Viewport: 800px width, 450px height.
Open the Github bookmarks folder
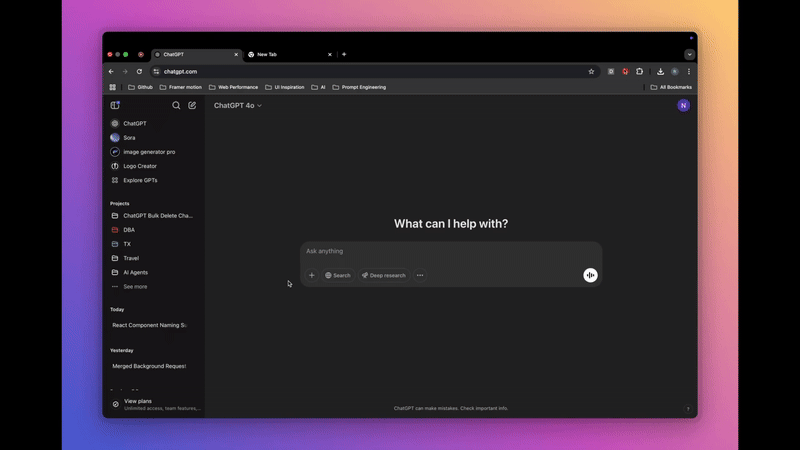(x=140, y=87)
